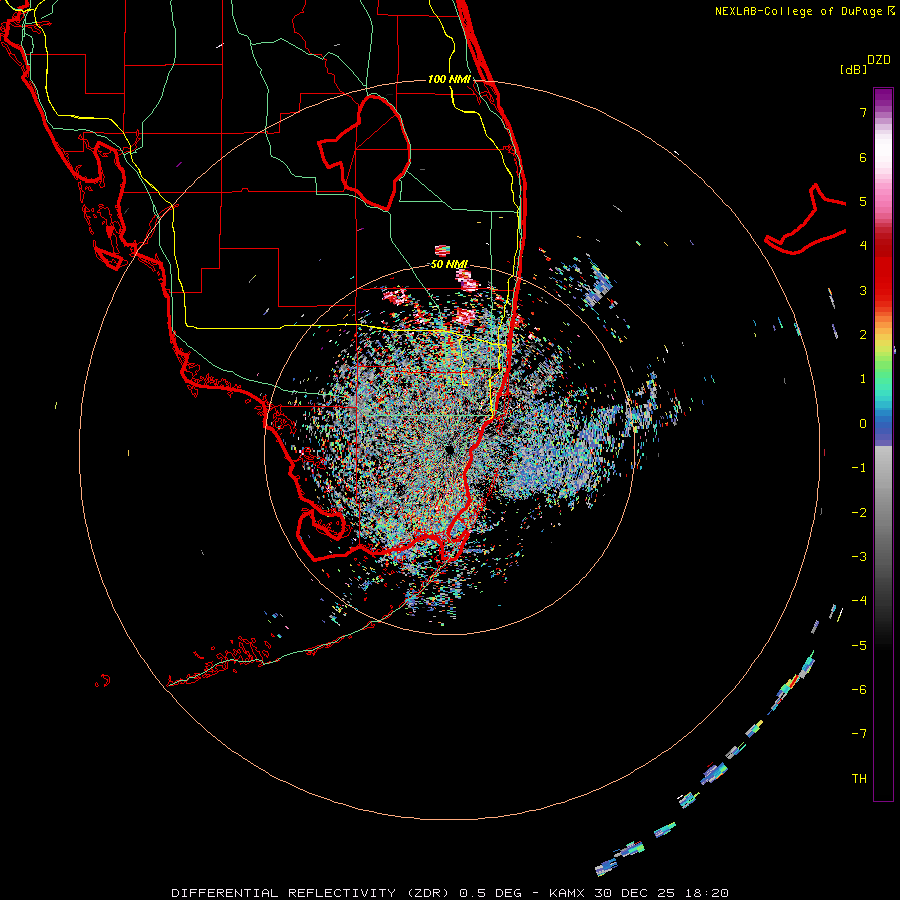Click the KAMX radar site identifier
This screenshot has width=900, height=900.
tap(569, 893)
